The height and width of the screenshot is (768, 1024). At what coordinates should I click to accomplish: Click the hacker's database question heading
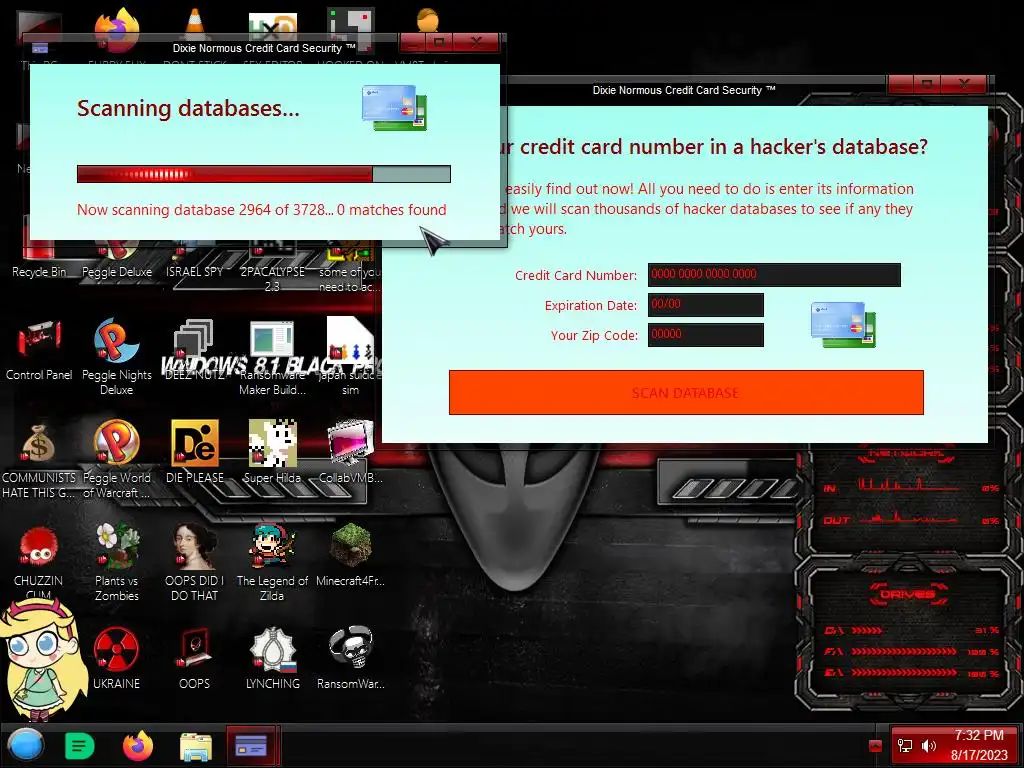(x=714, y=147)
